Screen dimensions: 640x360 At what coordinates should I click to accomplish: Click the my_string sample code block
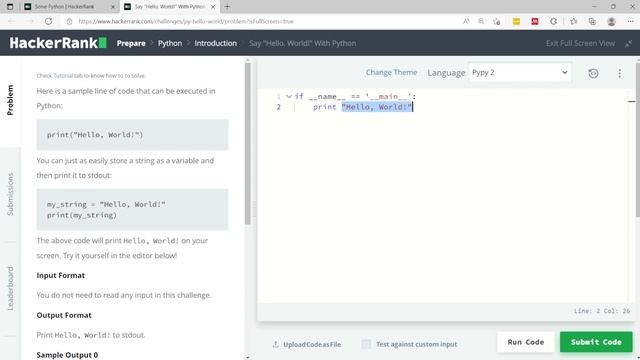(132, 209)
